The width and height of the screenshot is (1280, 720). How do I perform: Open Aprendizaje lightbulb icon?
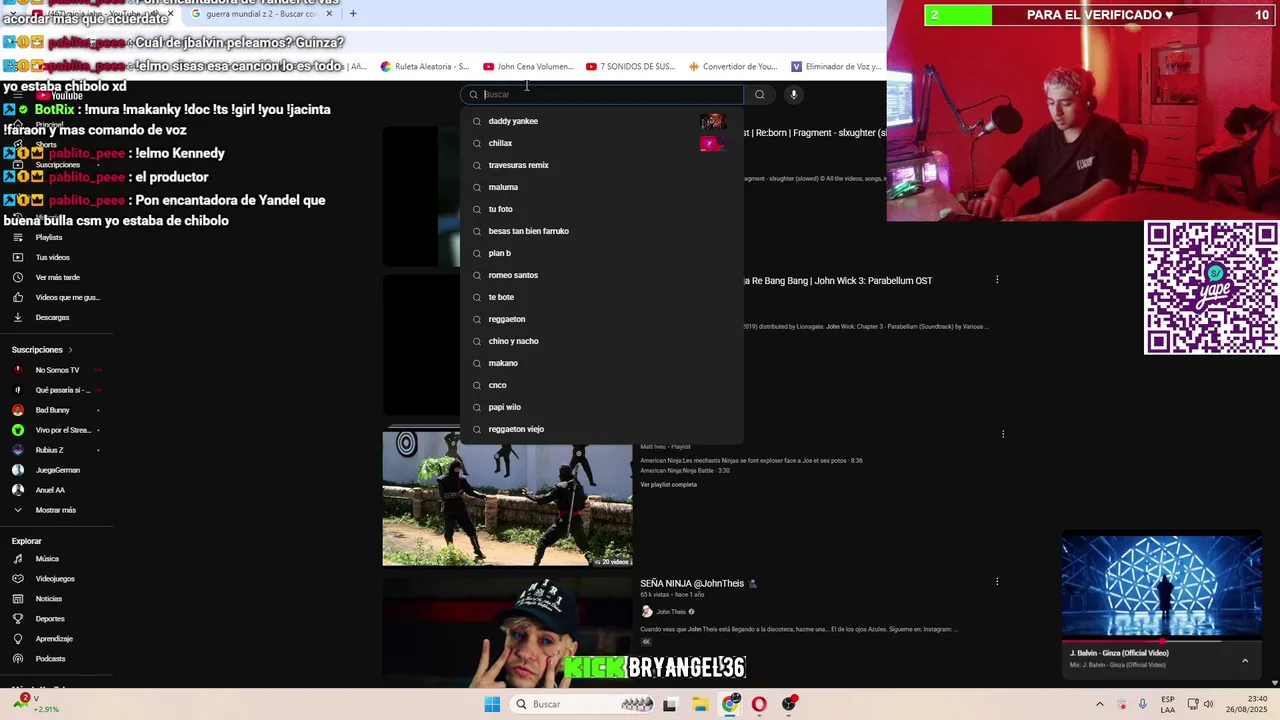point(17,639)
